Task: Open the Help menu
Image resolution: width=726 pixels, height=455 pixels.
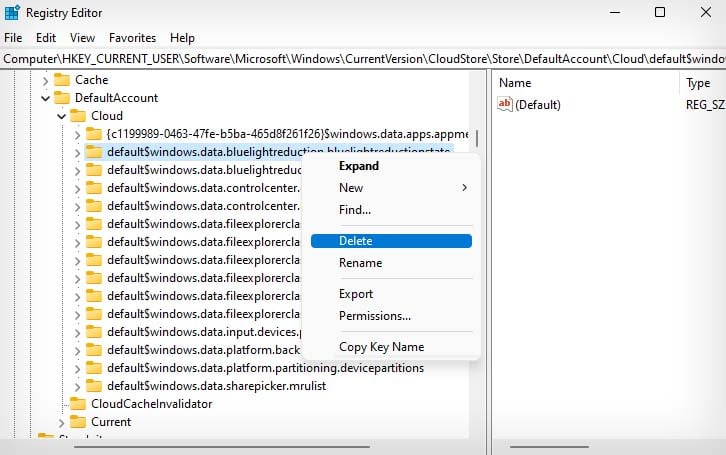Action: [x=182, y=38]
